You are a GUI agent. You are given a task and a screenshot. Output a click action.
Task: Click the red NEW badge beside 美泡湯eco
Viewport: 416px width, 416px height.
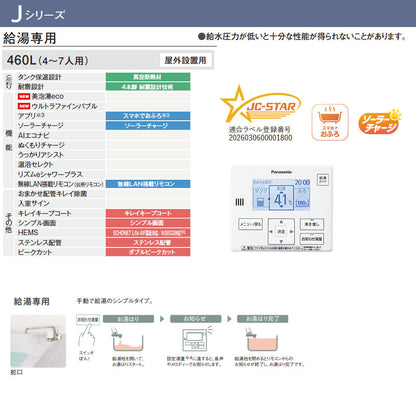pyautogui.click(x=24, y=96)
